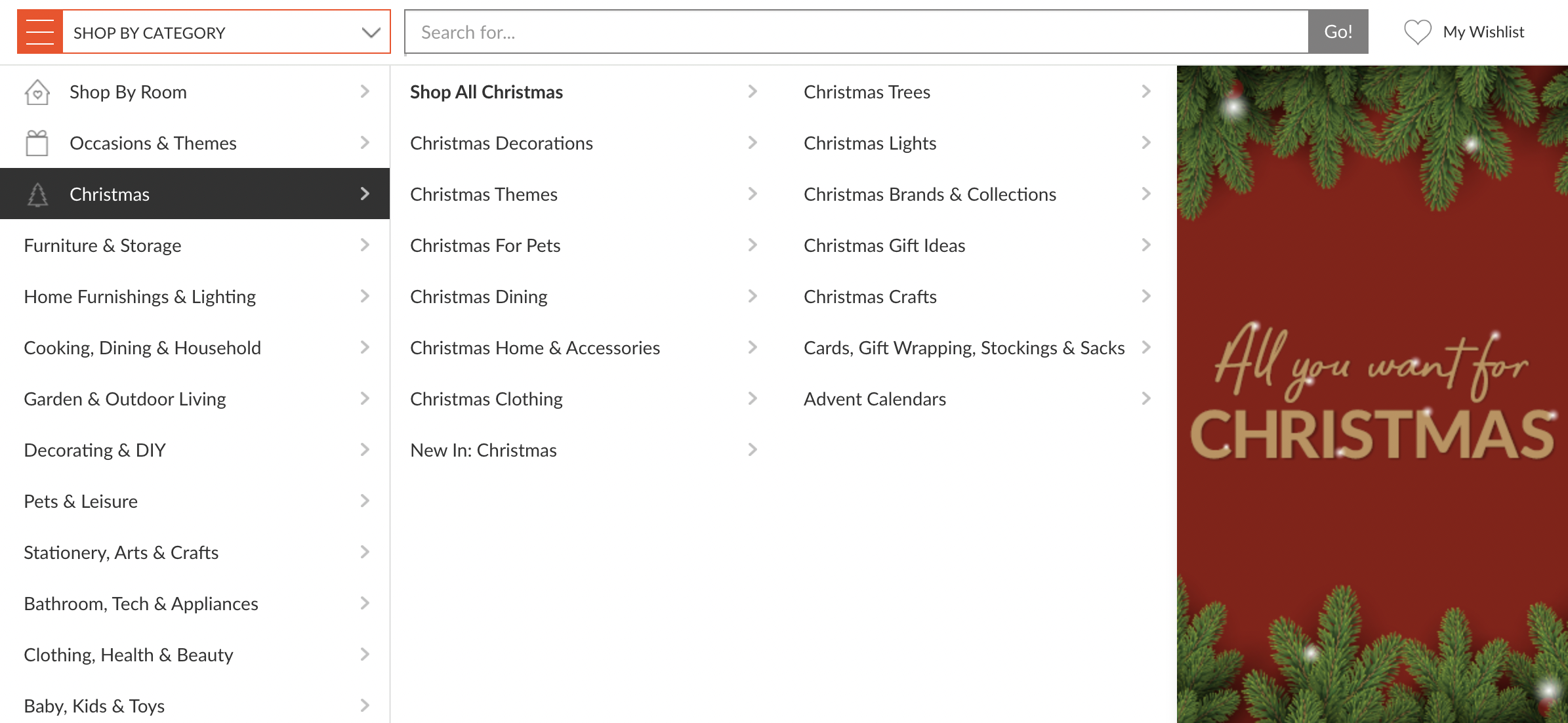Click the All you want for Christmas banner
This screenshot has width=1568, height=723.
(x=1372, y=394)
